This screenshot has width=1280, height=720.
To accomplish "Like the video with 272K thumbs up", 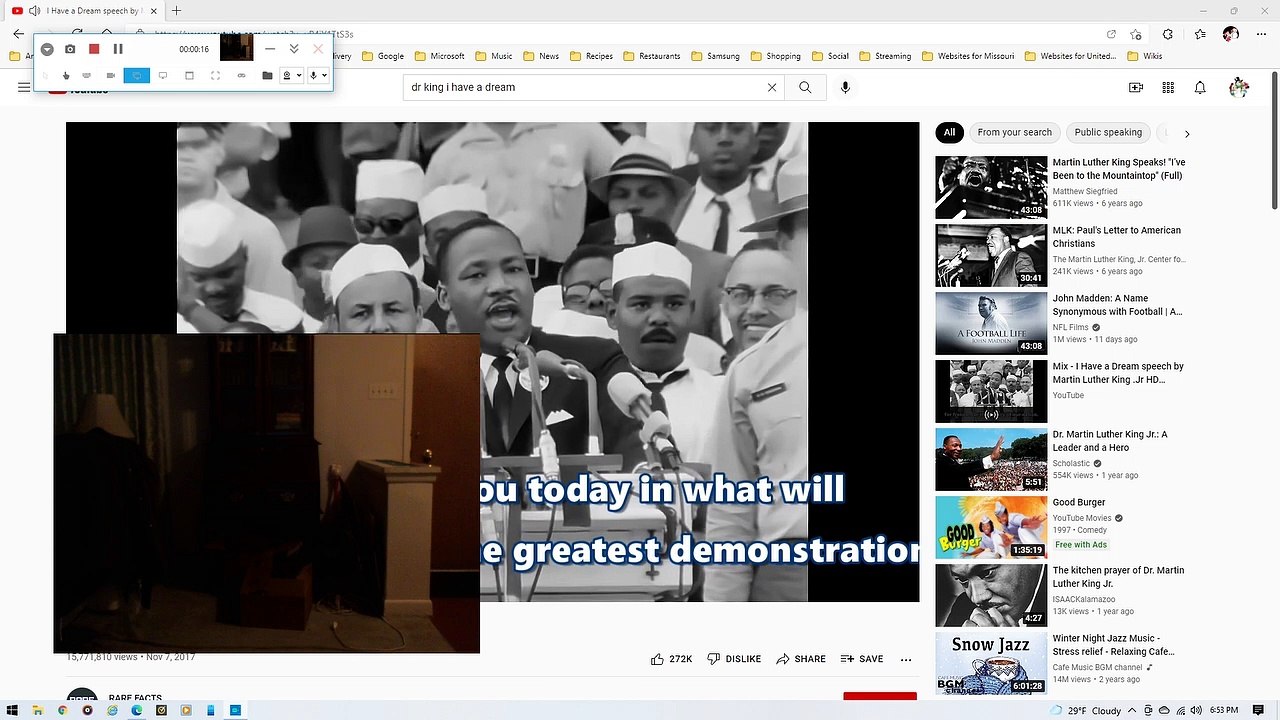I will coord(671,659).
